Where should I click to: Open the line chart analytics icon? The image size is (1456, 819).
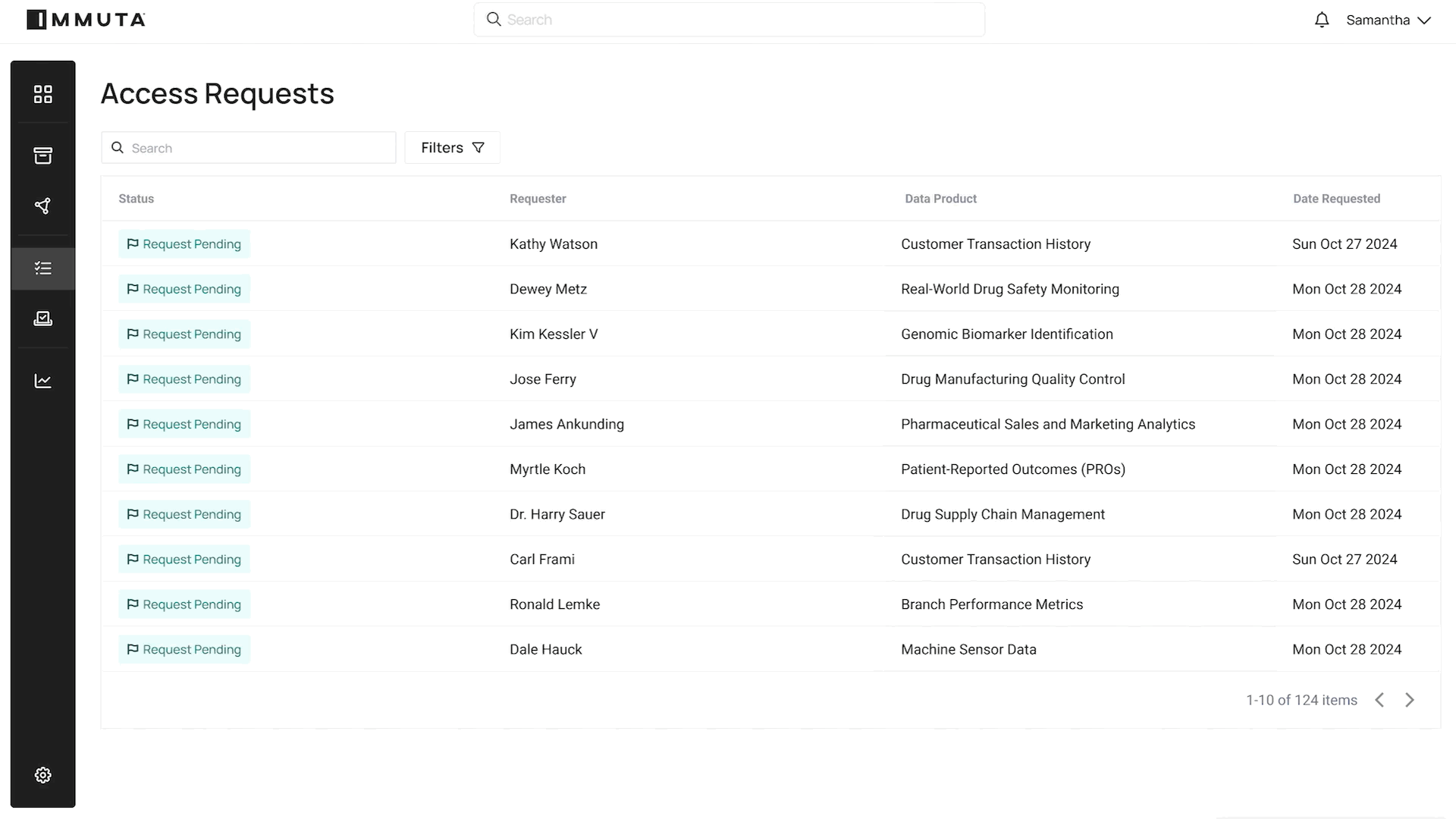click(43, 381)
